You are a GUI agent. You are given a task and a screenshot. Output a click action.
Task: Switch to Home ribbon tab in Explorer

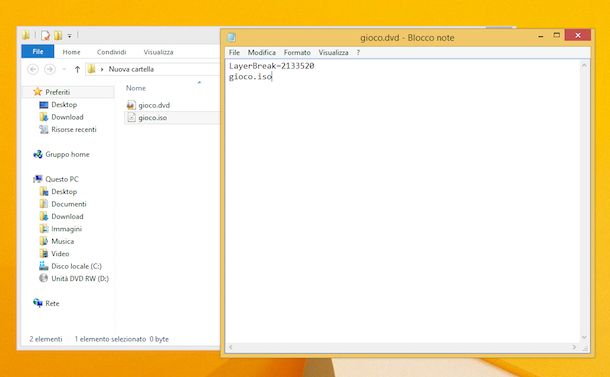coord(71,52)
